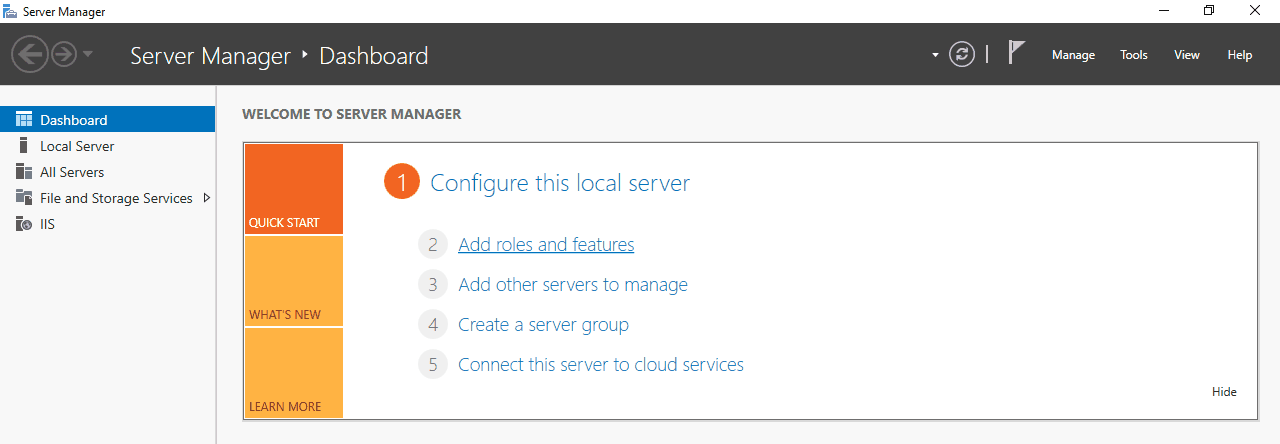The image size is (1280, 444).
Task: Click the back navigation arrow button
Action: coord(29,54)
